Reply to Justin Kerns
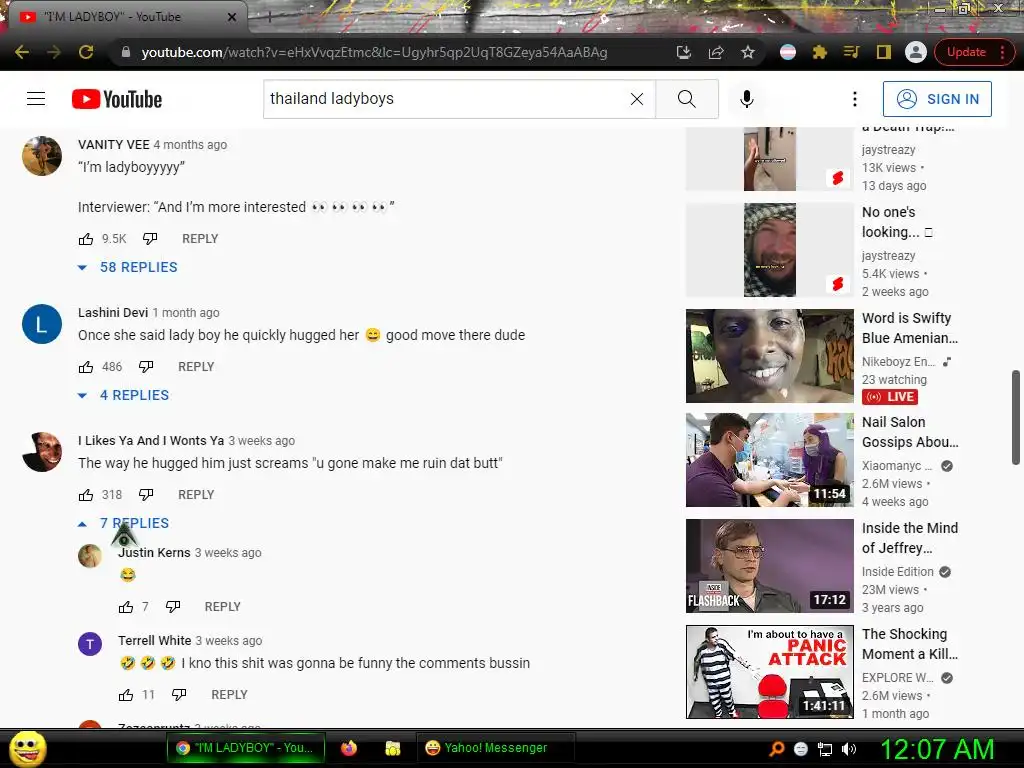This screenshot has width=1024, height=768. click(x=223, y=607)
